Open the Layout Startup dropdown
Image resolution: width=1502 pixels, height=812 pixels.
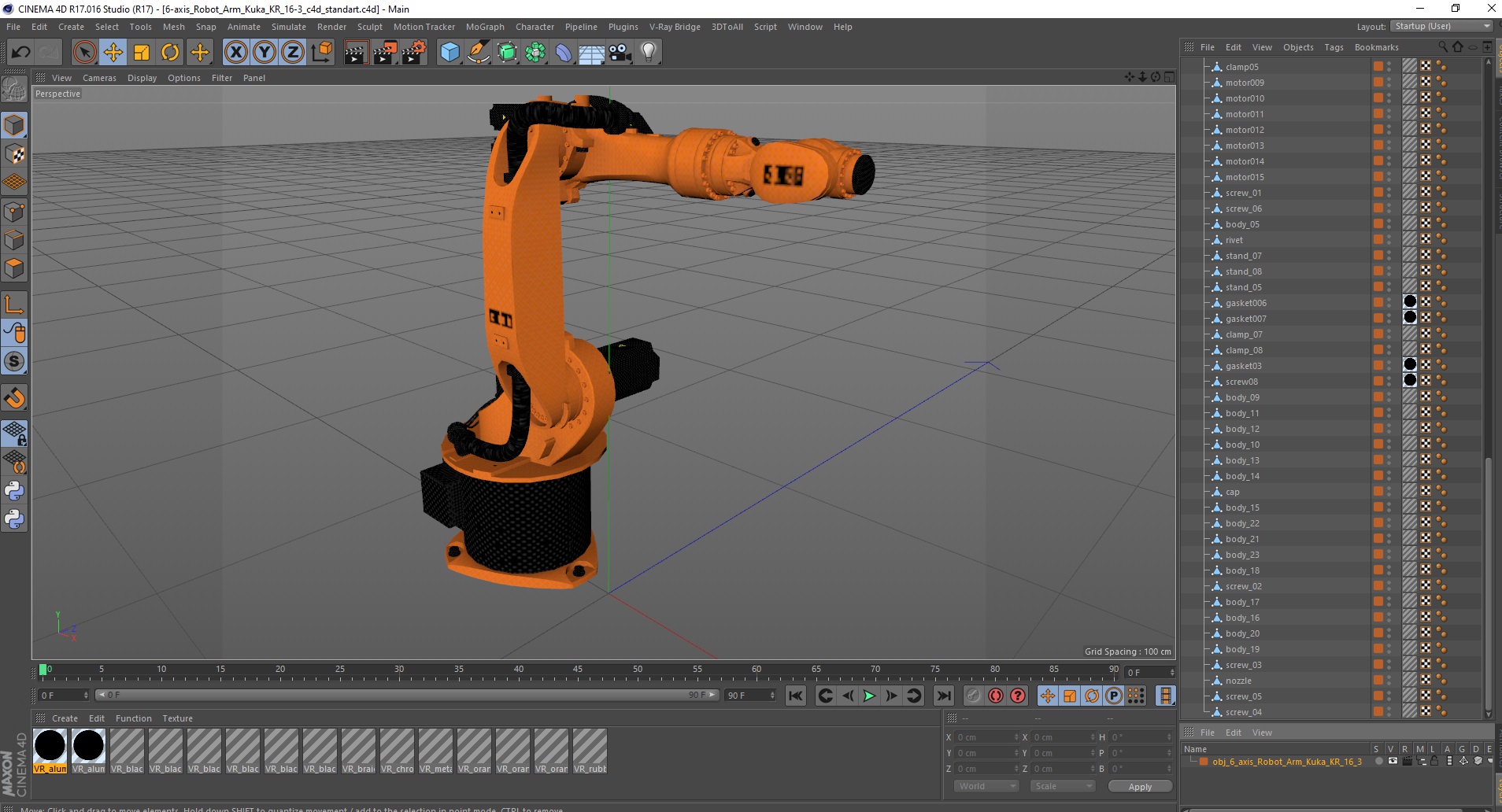pyautogui.click(x=1441, y=26)
